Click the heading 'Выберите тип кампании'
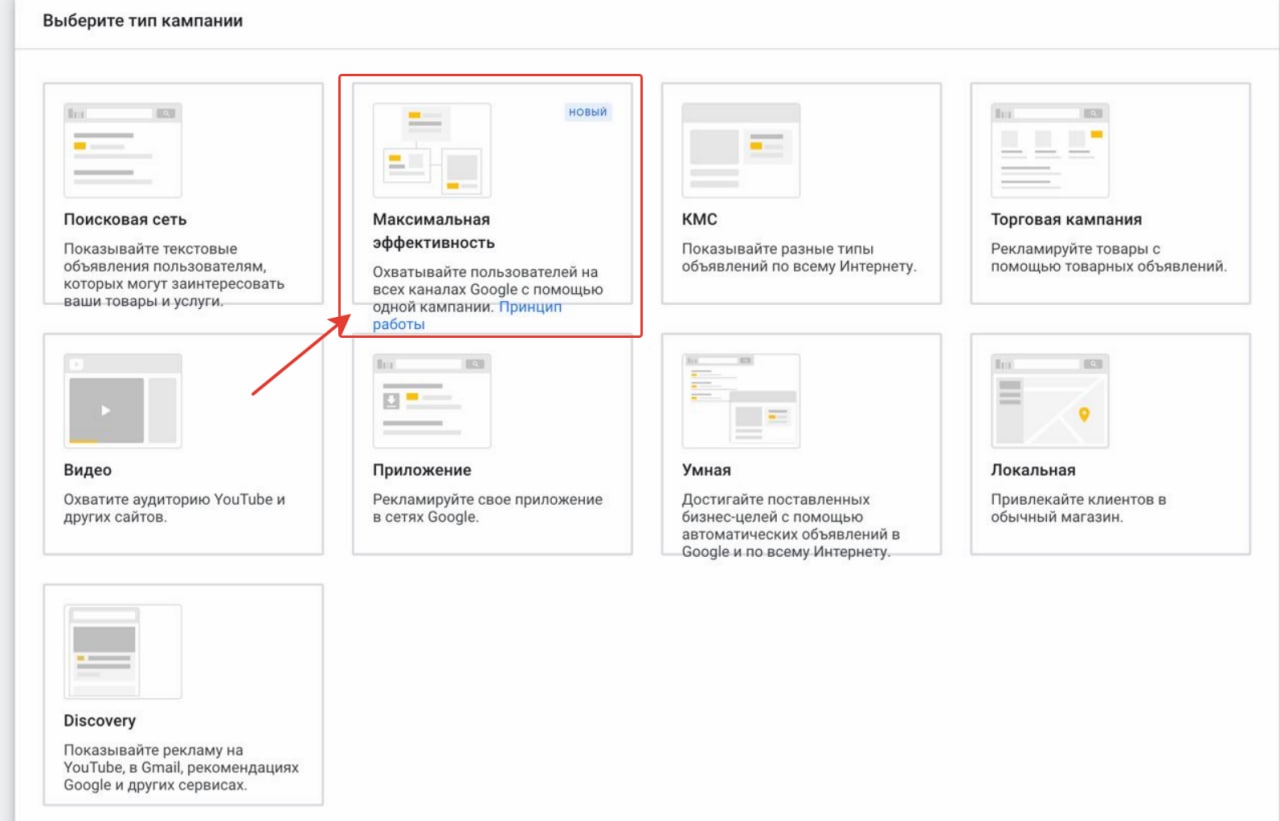 click(x=143, y=20)
